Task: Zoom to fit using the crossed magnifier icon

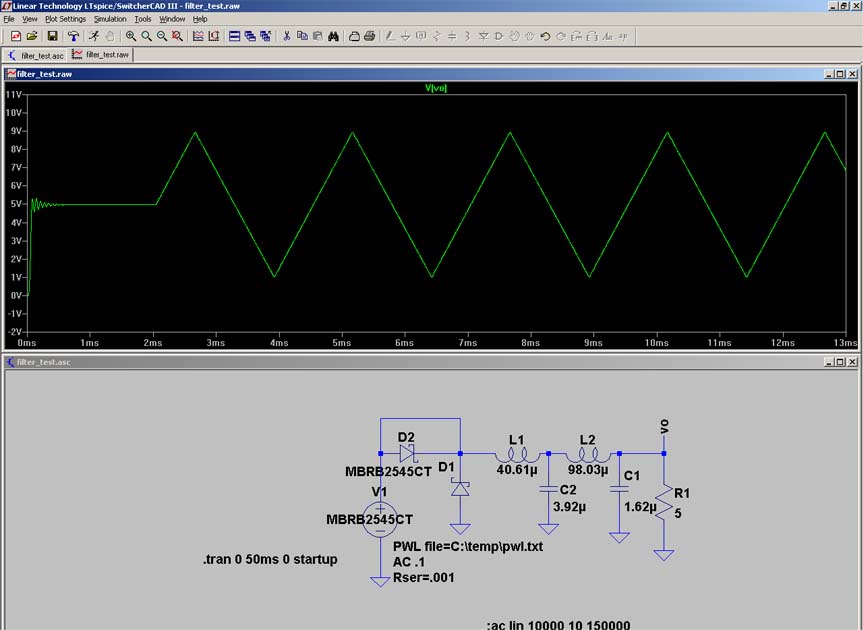Action: (177, 36)
